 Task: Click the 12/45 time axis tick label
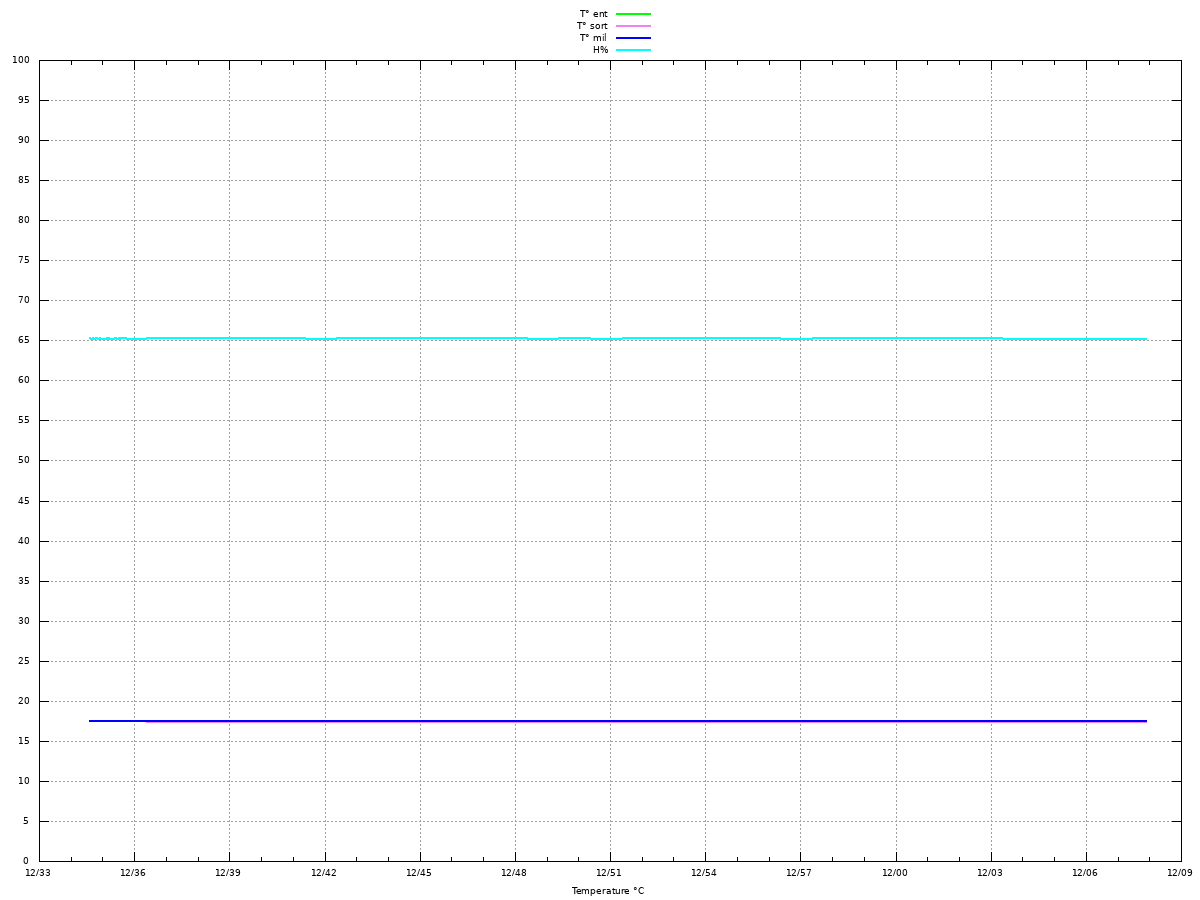[x=419, y=873]
